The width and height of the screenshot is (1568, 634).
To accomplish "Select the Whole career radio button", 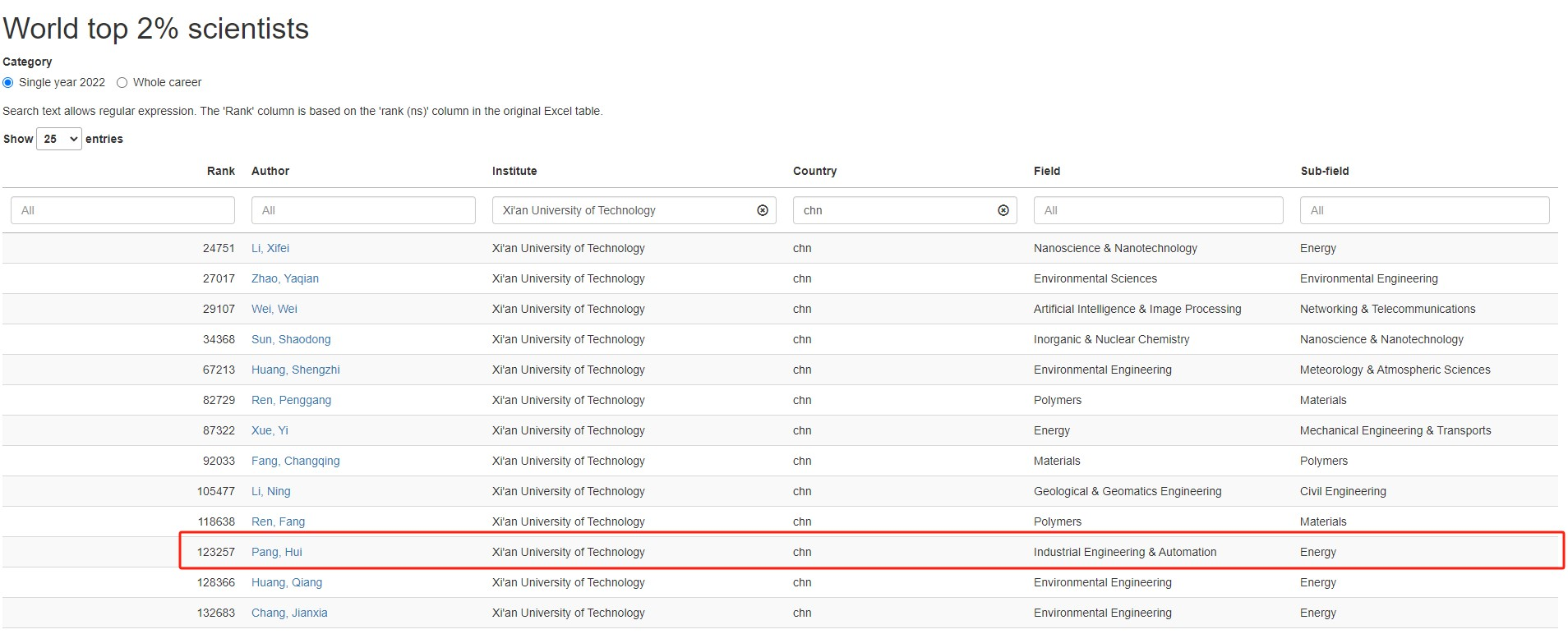I will point(122,82).
